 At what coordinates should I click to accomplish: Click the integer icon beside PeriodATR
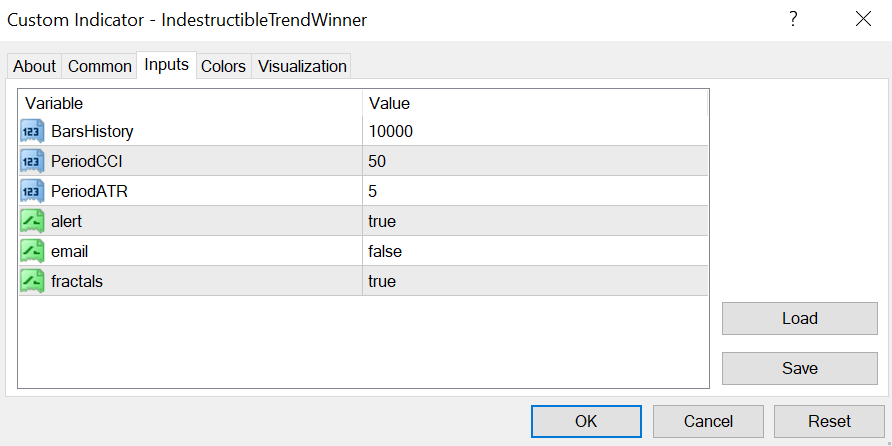coord(32,191)
